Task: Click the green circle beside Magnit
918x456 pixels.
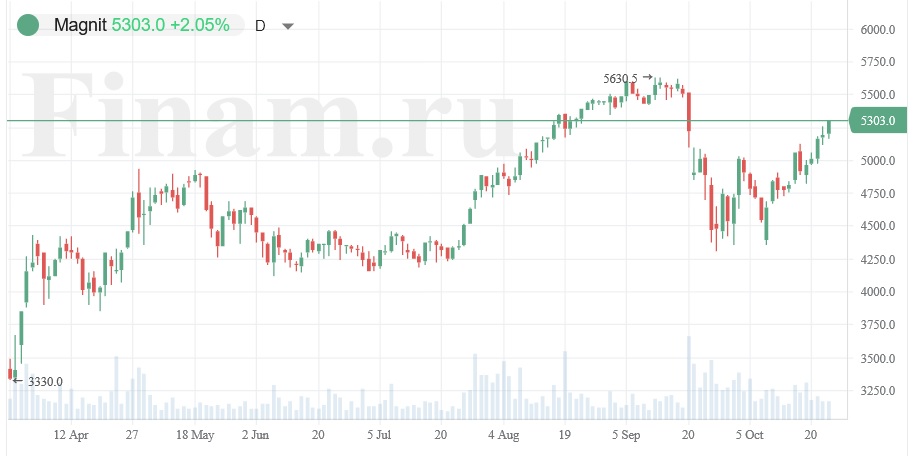Action: click(x=28, y=25)
